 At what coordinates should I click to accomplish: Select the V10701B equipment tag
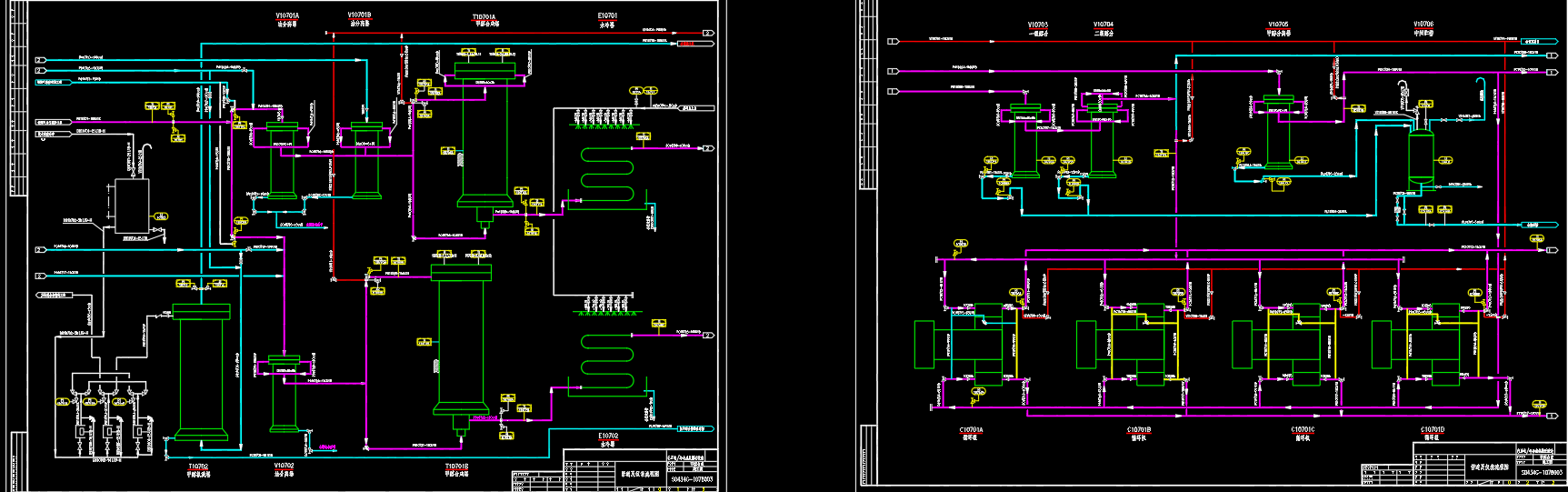tap(359, 15)
